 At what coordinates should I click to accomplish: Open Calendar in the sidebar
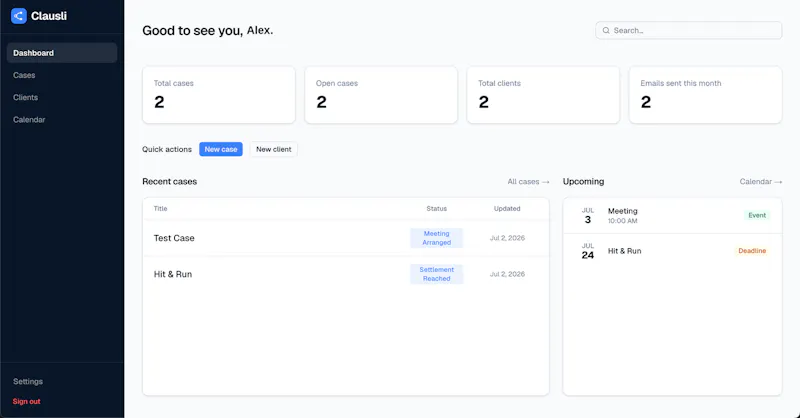29,119
